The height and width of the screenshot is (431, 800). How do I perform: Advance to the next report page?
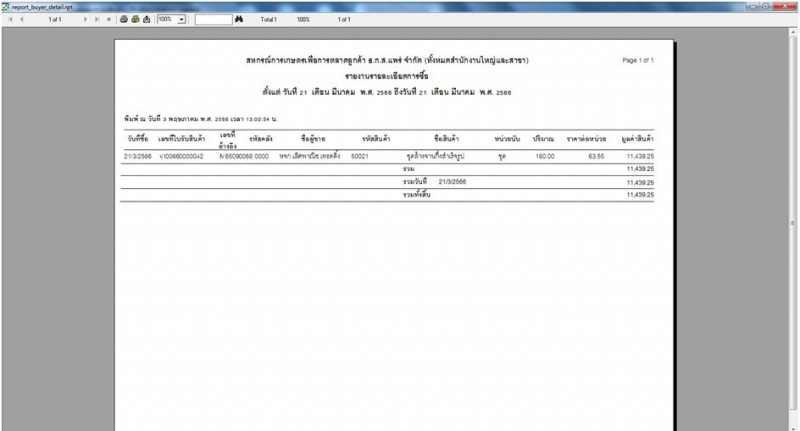pos(84,19)
